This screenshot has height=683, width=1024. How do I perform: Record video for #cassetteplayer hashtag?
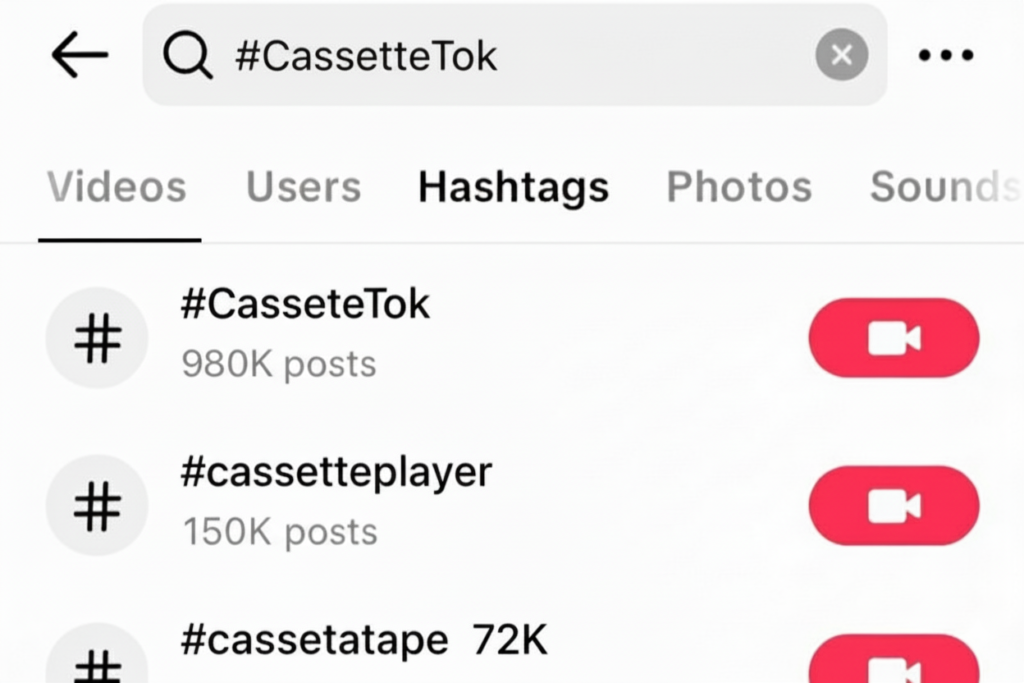point(893,506)
